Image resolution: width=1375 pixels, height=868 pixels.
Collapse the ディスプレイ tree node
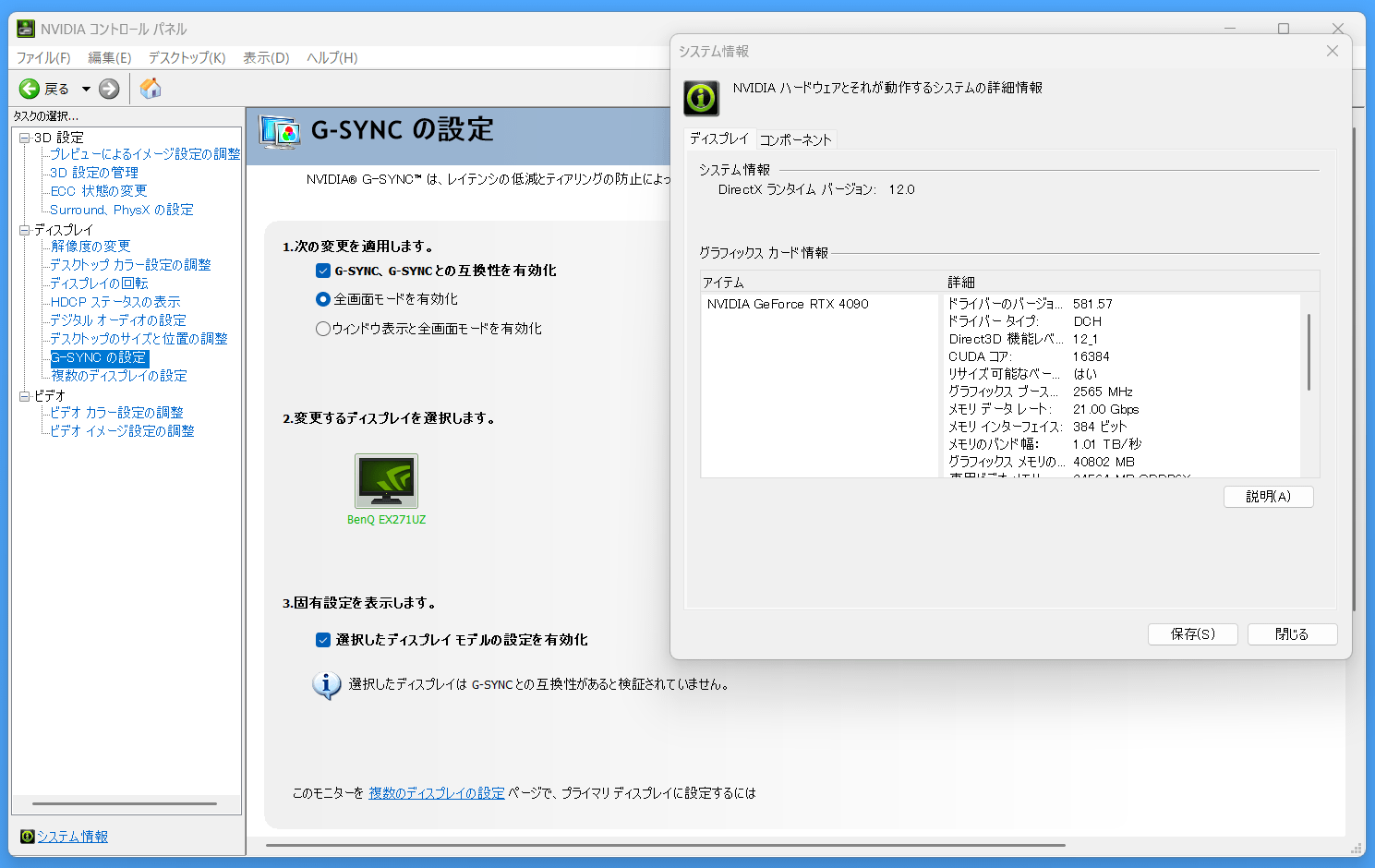coord(25,230)
